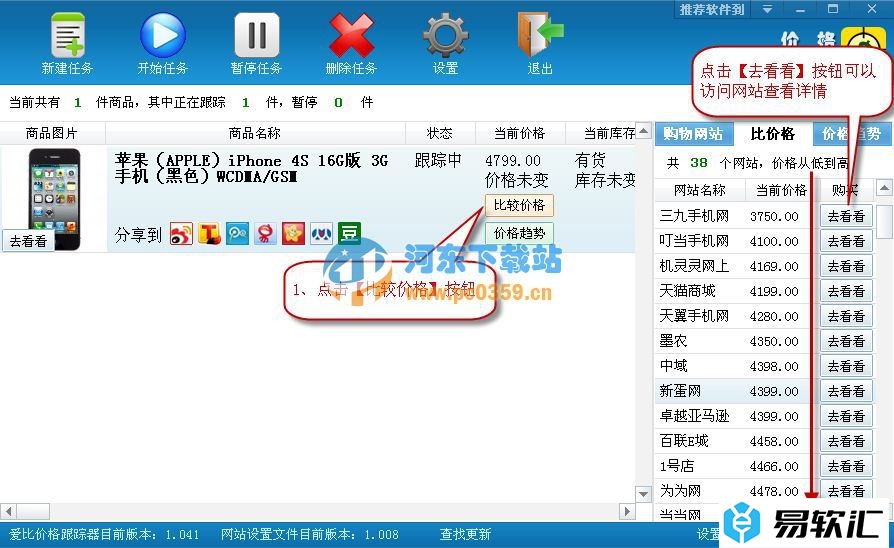
Task: Click 去看看 for 中域
Action: [x=846, y=366]
